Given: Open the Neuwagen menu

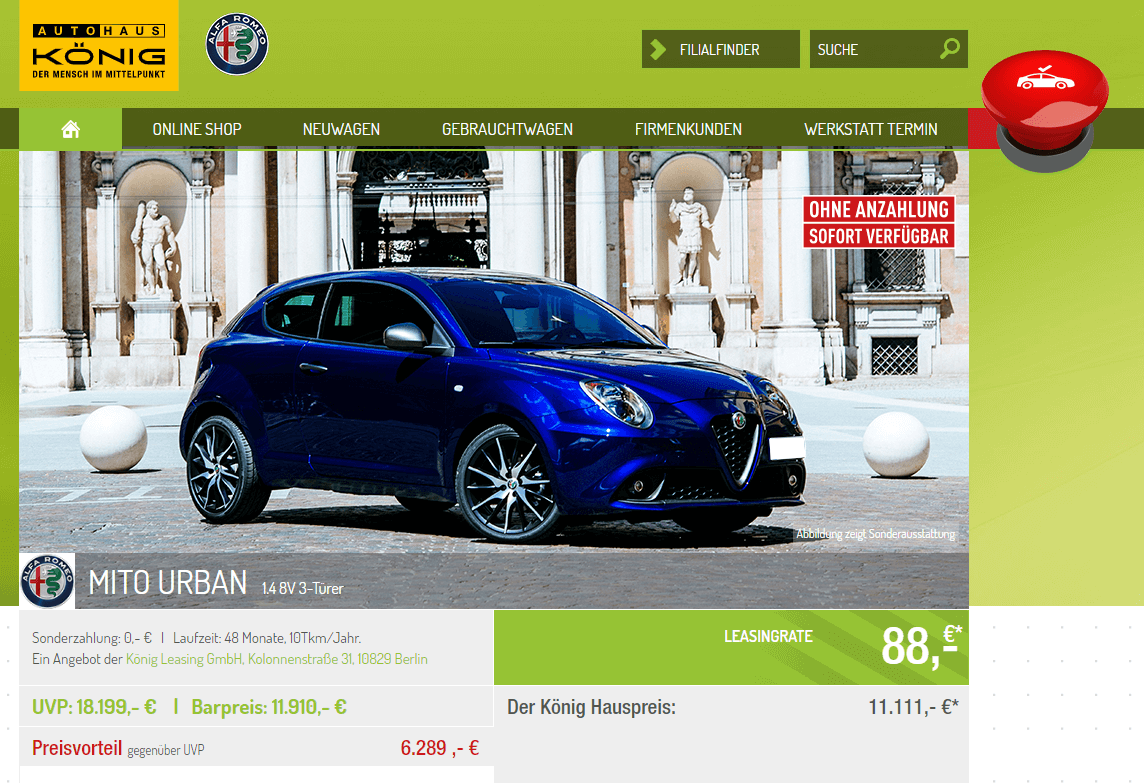Looking at the screenshot, I should 341,129.
